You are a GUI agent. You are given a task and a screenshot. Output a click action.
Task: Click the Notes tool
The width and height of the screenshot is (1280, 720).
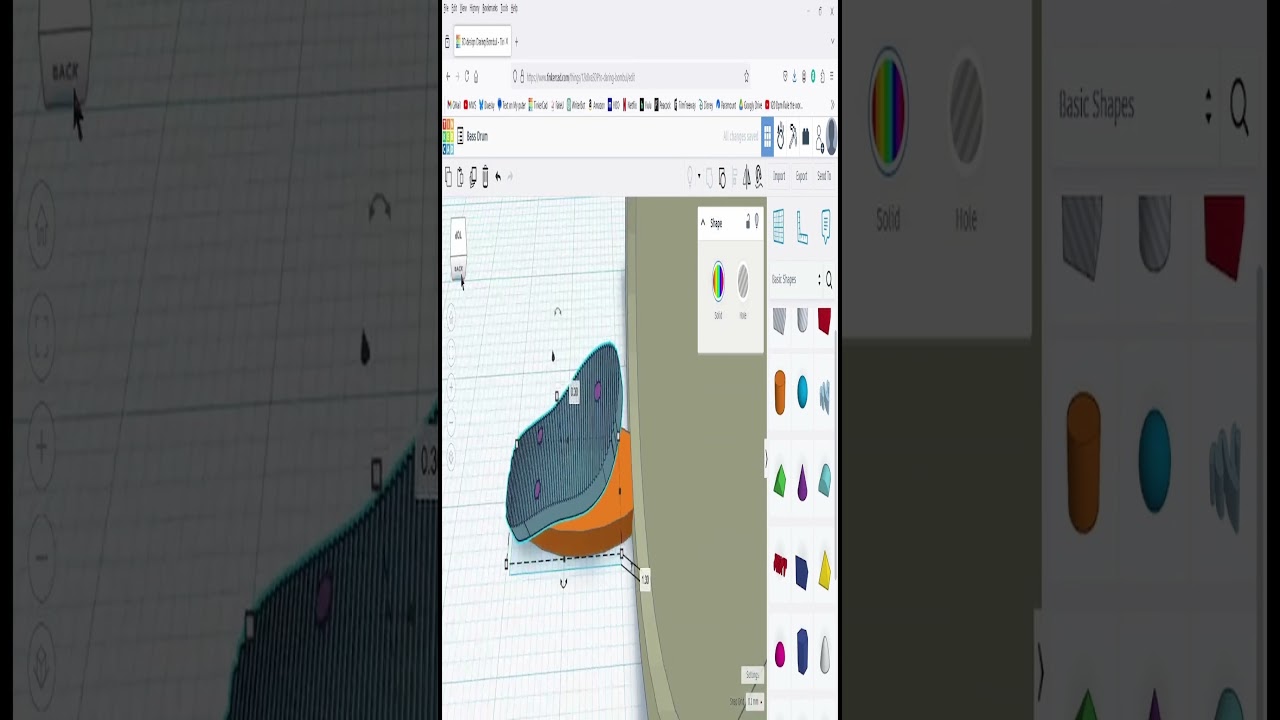click(826, 226)
